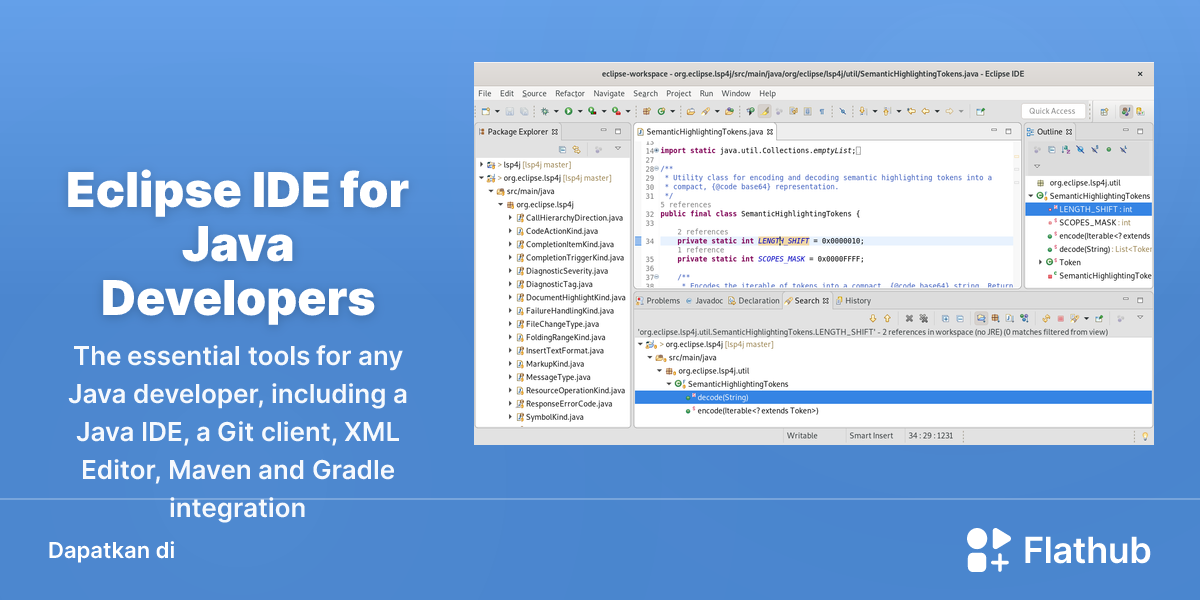
Task: Click Remove All Matches double-X icon
Action: point(923,319)
